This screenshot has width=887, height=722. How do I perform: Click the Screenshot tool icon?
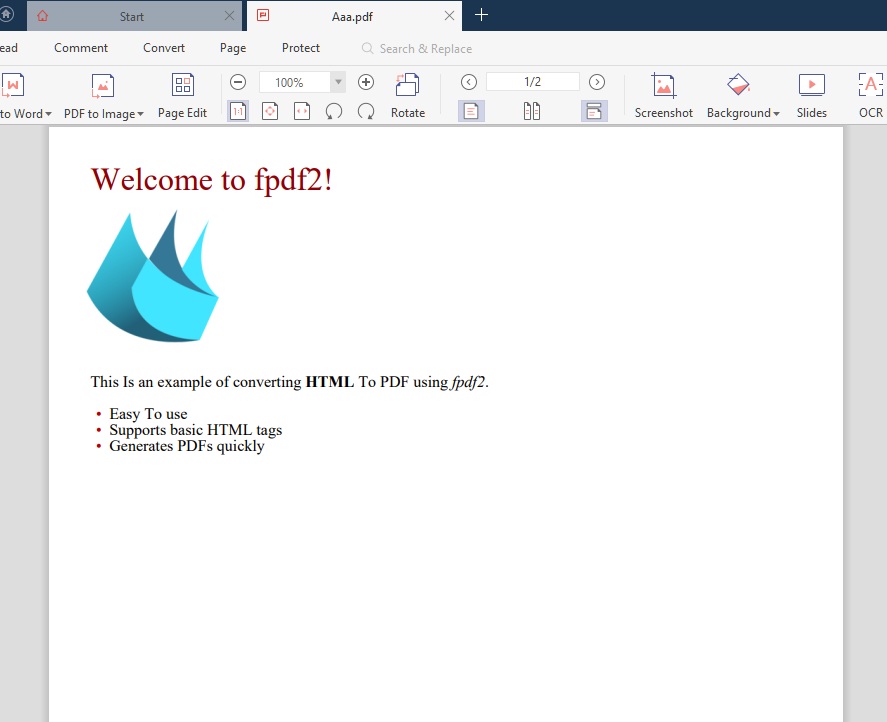pyautogui.click(x=663, y=85)
